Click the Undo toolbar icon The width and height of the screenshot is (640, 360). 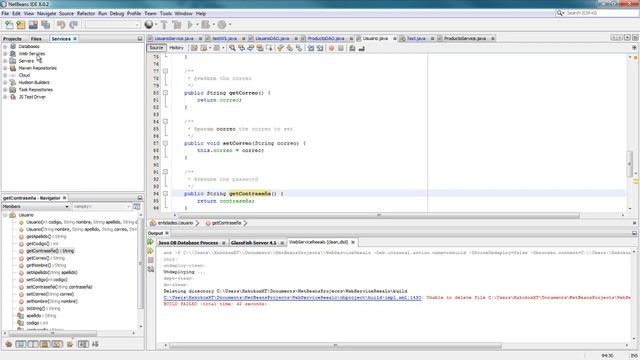click(61, 25)
